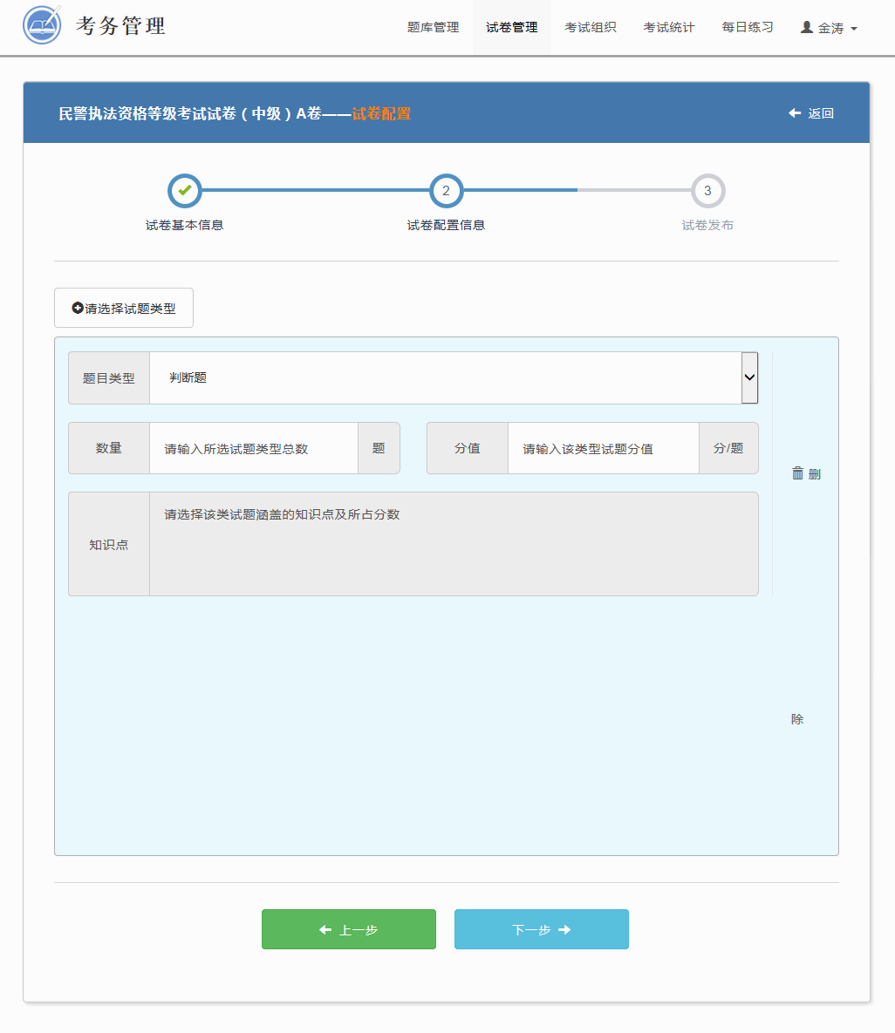Click the 考务管理 logo icon
Screen dimensions: 895x1033
pos(42,28)
